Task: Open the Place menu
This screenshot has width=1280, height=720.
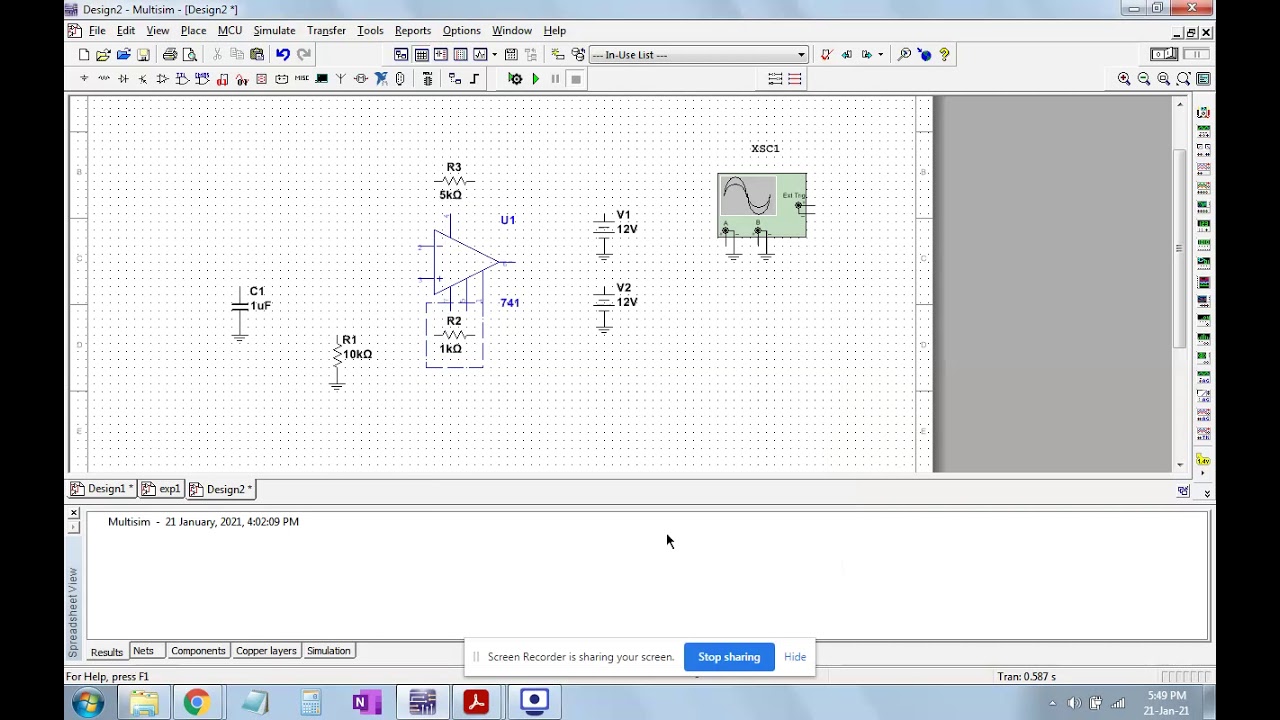Action: coord(193,31)
